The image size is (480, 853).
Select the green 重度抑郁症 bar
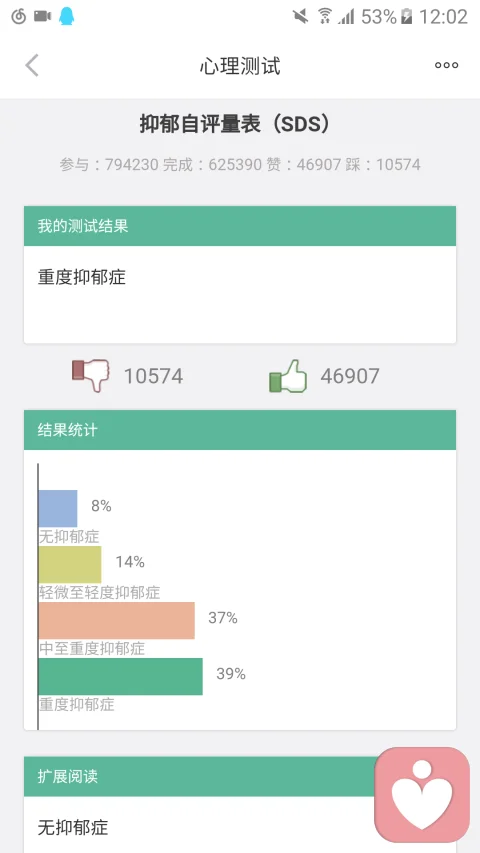click(x=120, y=676)
